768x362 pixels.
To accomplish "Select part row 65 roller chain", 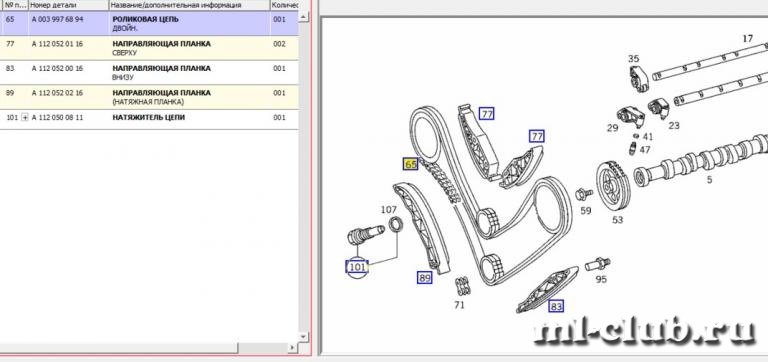I will [x=149, y=24].
